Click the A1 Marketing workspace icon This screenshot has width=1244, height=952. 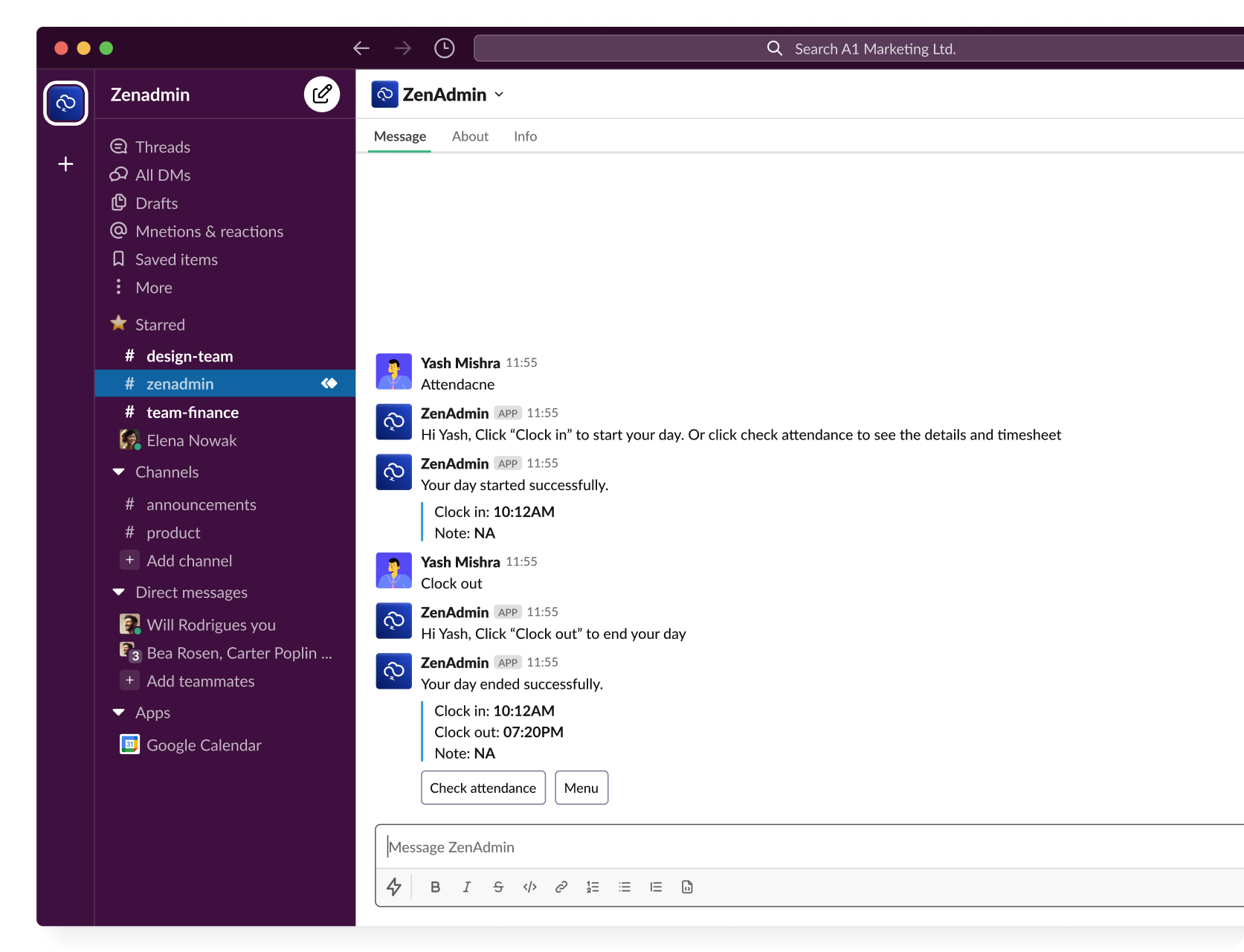coord(65,103)
